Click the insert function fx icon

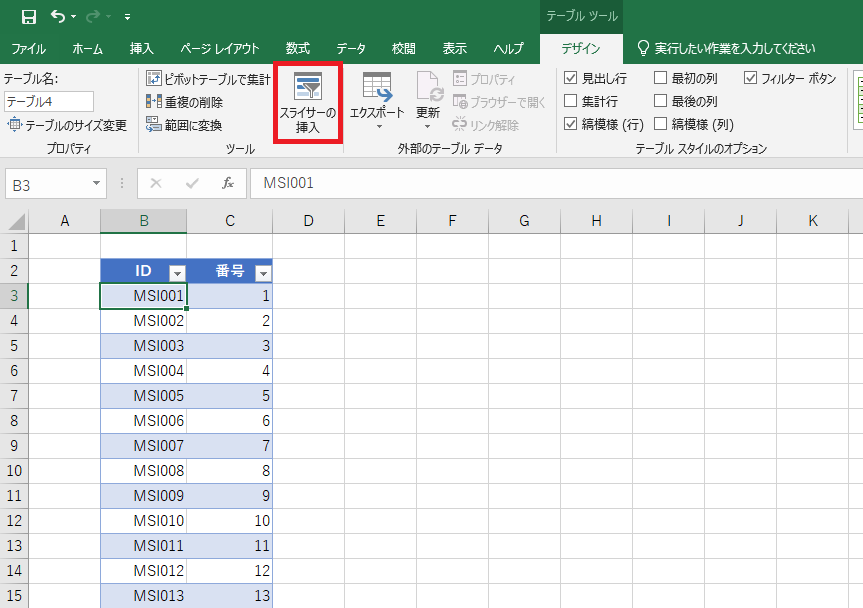(228, 183)
